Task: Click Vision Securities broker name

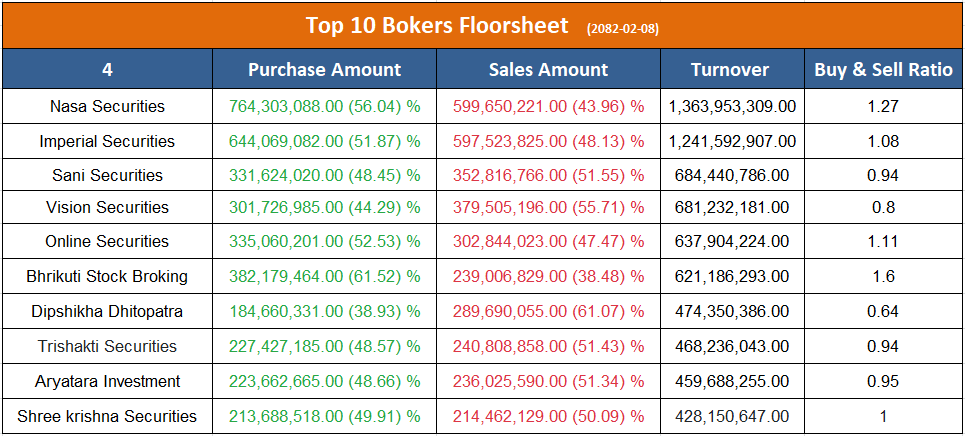Action: click(x=107, y=208)
